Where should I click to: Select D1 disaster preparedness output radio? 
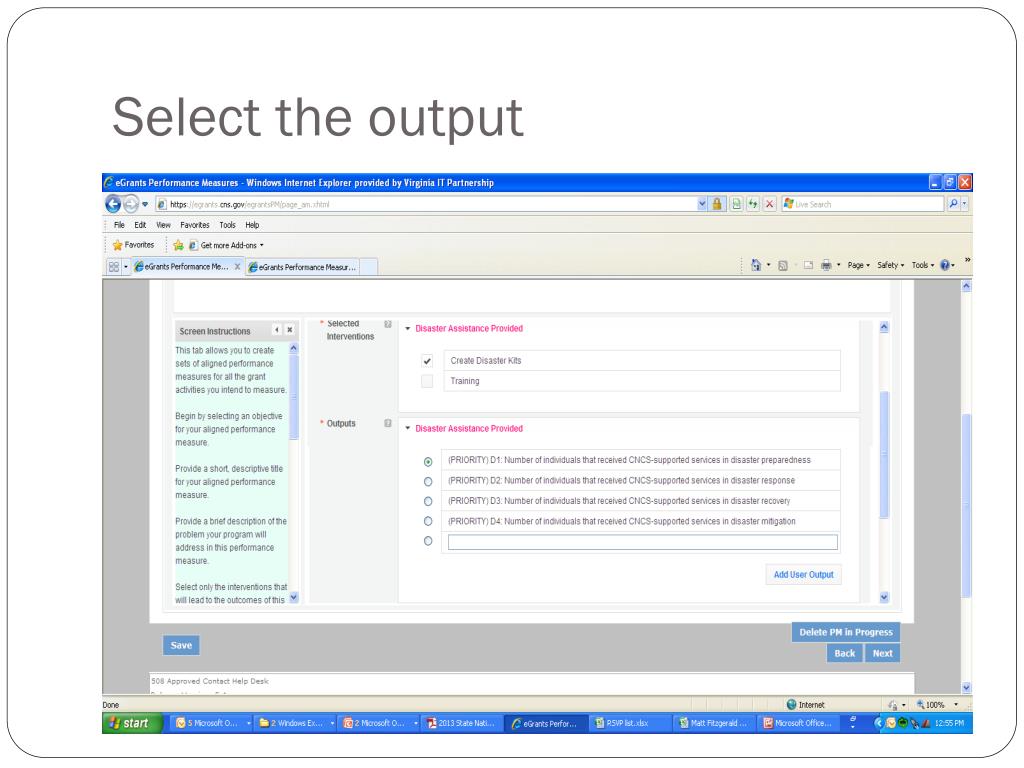428,462
